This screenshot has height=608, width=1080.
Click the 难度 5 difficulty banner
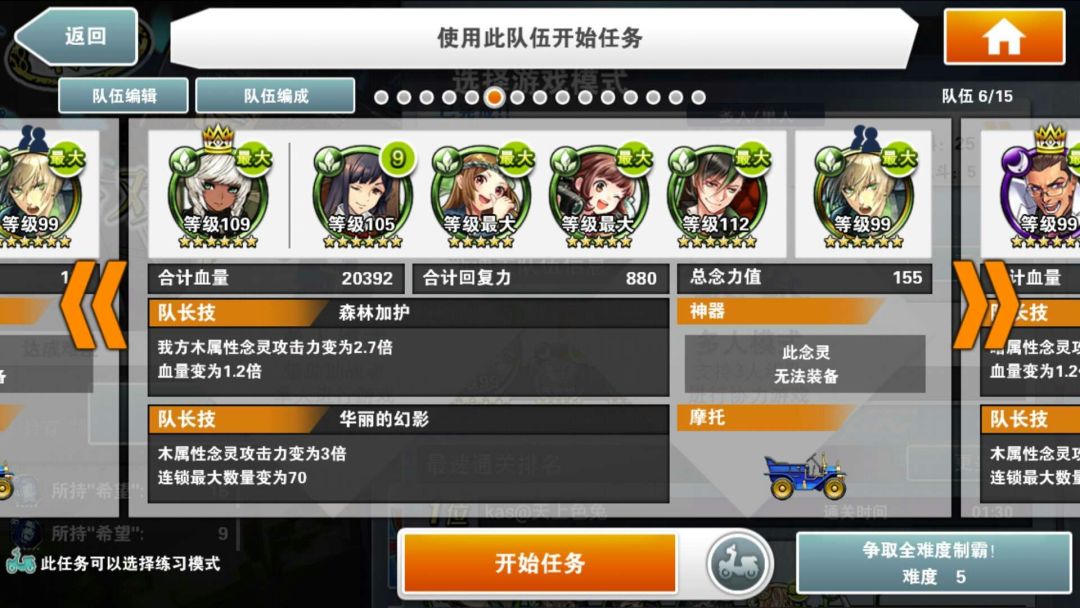(x=933, y=563)
